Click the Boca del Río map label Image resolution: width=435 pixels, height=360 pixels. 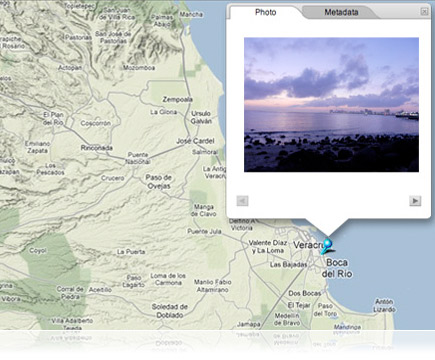[337, 268]
